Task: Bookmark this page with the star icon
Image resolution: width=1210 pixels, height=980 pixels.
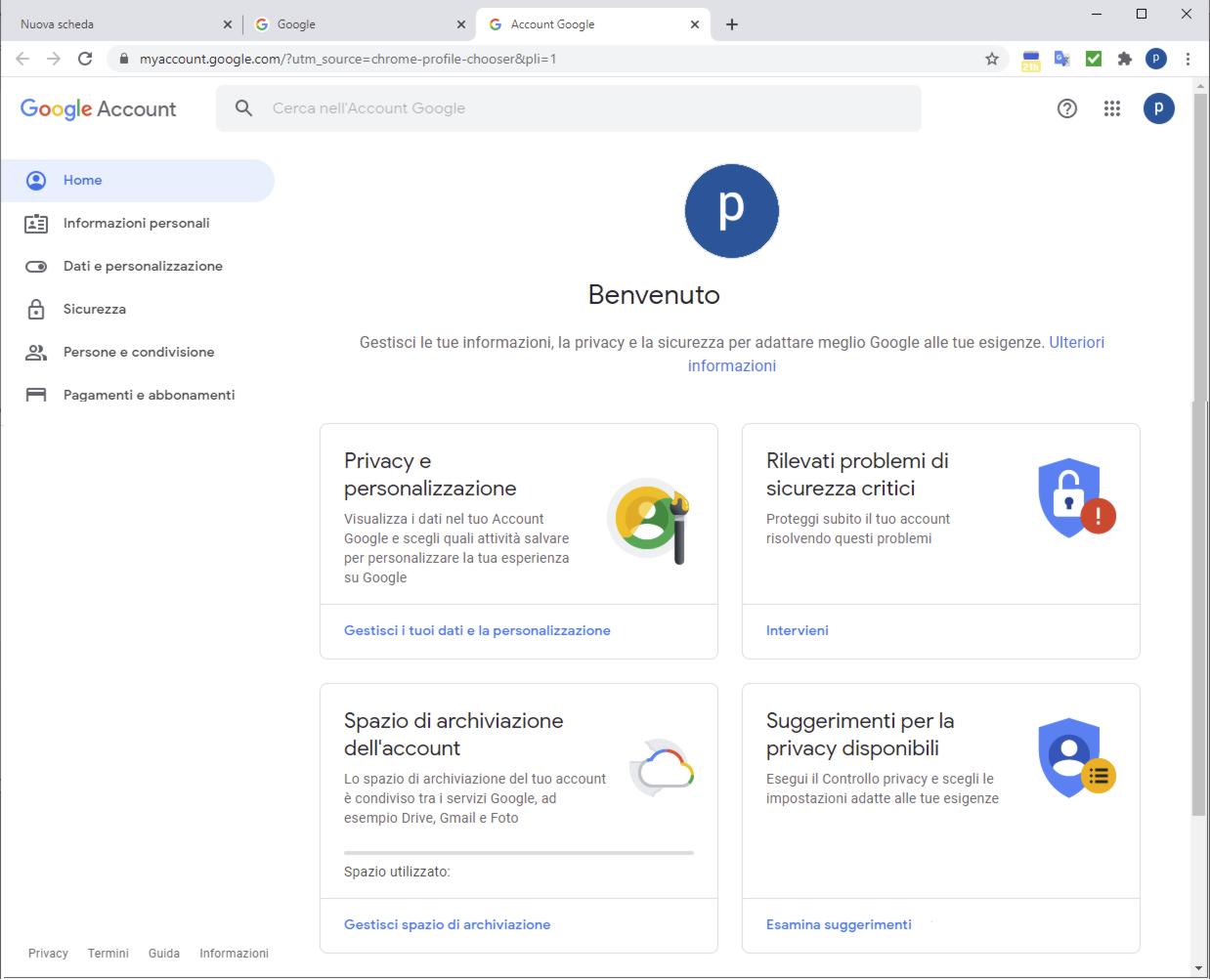Action: [x=992, y=59]
